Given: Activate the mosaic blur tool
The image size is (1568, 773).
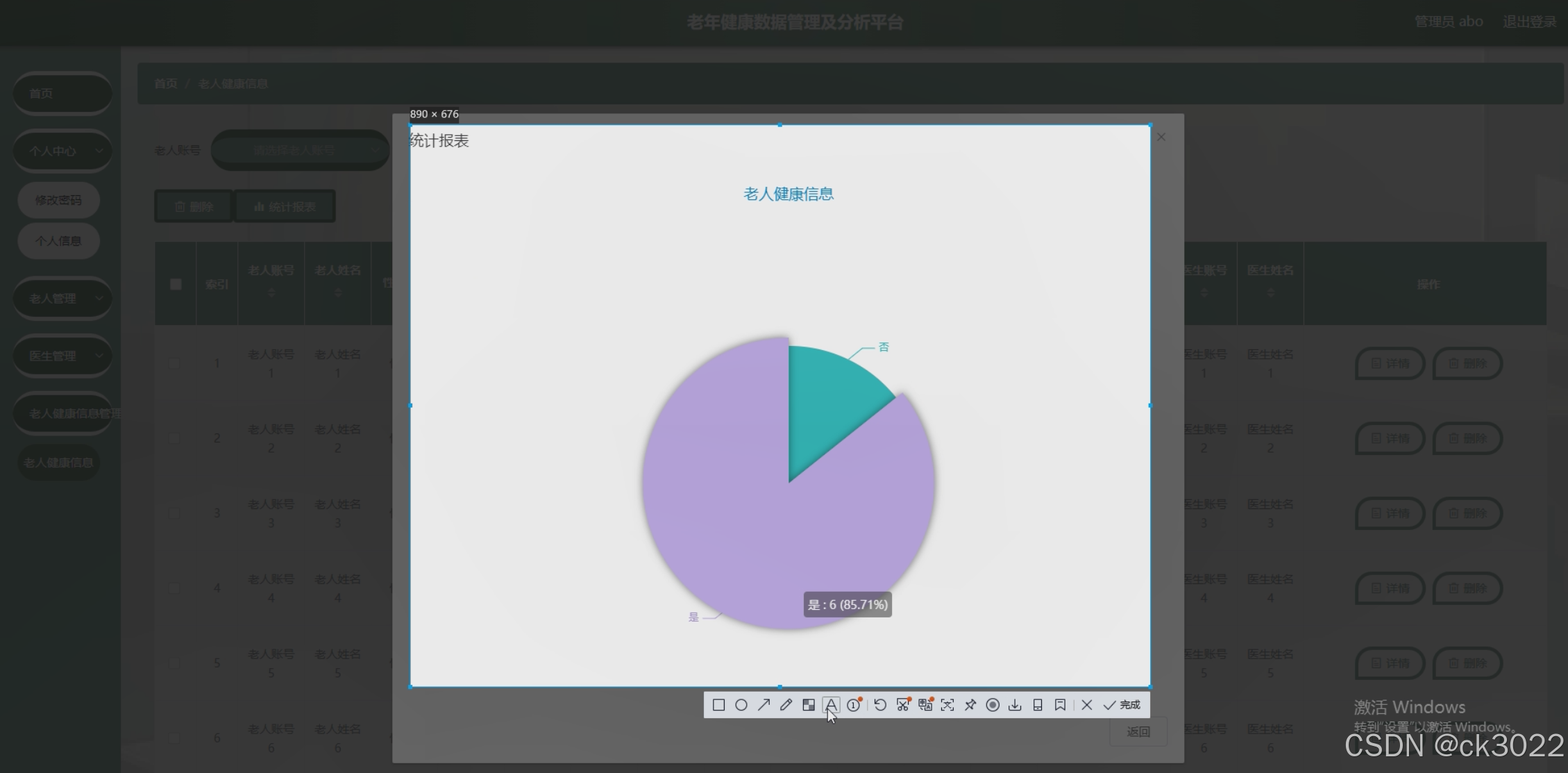Looking at the screenshot, I should (809, 705).
